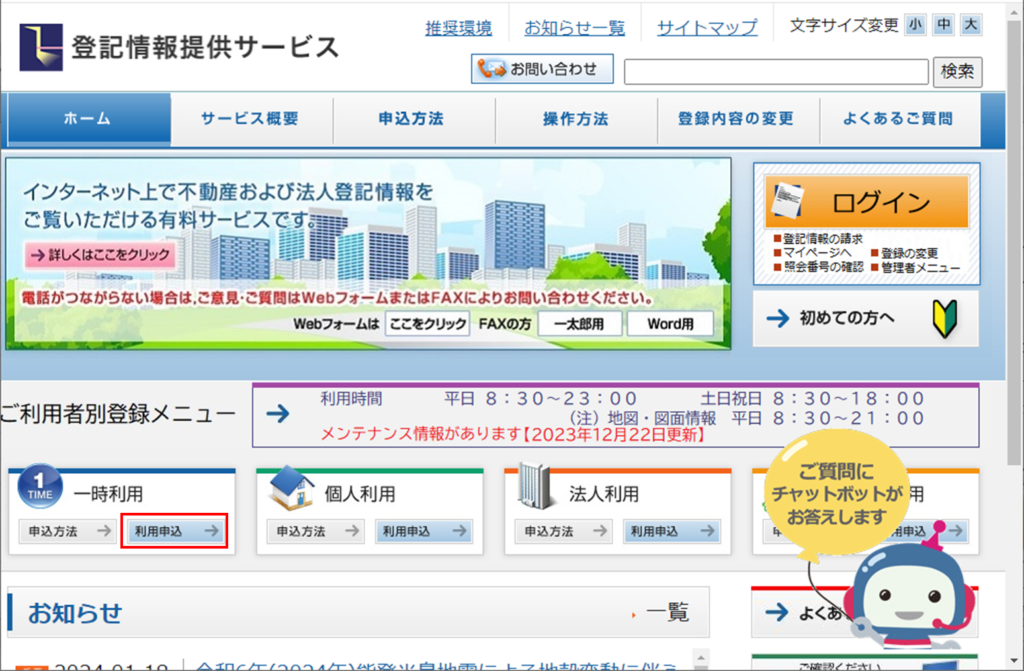Image resolution: width=1024 pixels, height=671 pixels.
Task: Set text size to 中
Action: point(943,26)
